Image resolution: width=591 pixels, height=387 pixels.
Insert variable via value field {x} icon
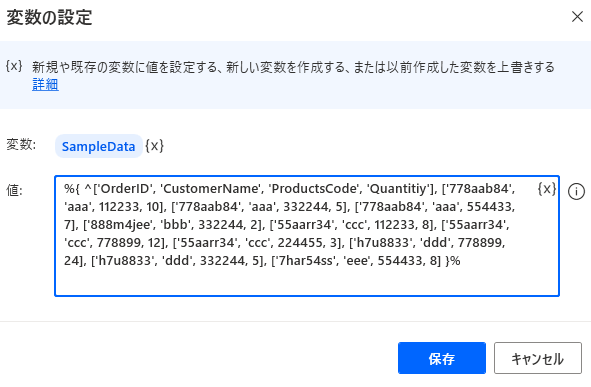[547, 188]
